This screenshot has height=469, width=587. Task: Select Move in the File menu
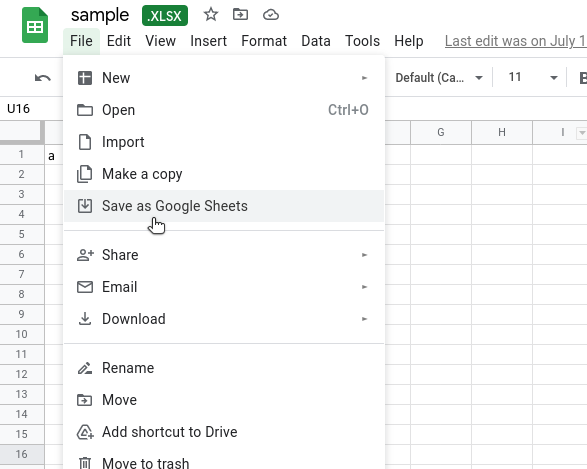224,400
